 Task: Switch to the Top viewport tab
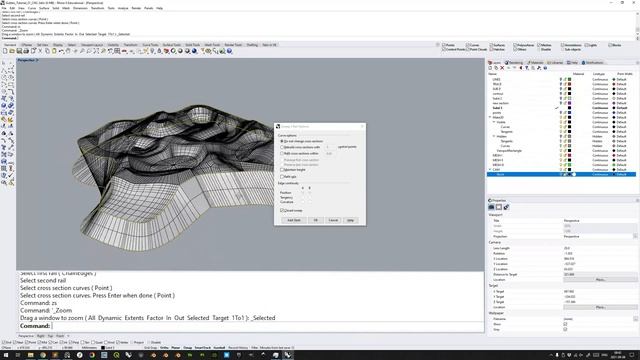(x=50, y=336)
